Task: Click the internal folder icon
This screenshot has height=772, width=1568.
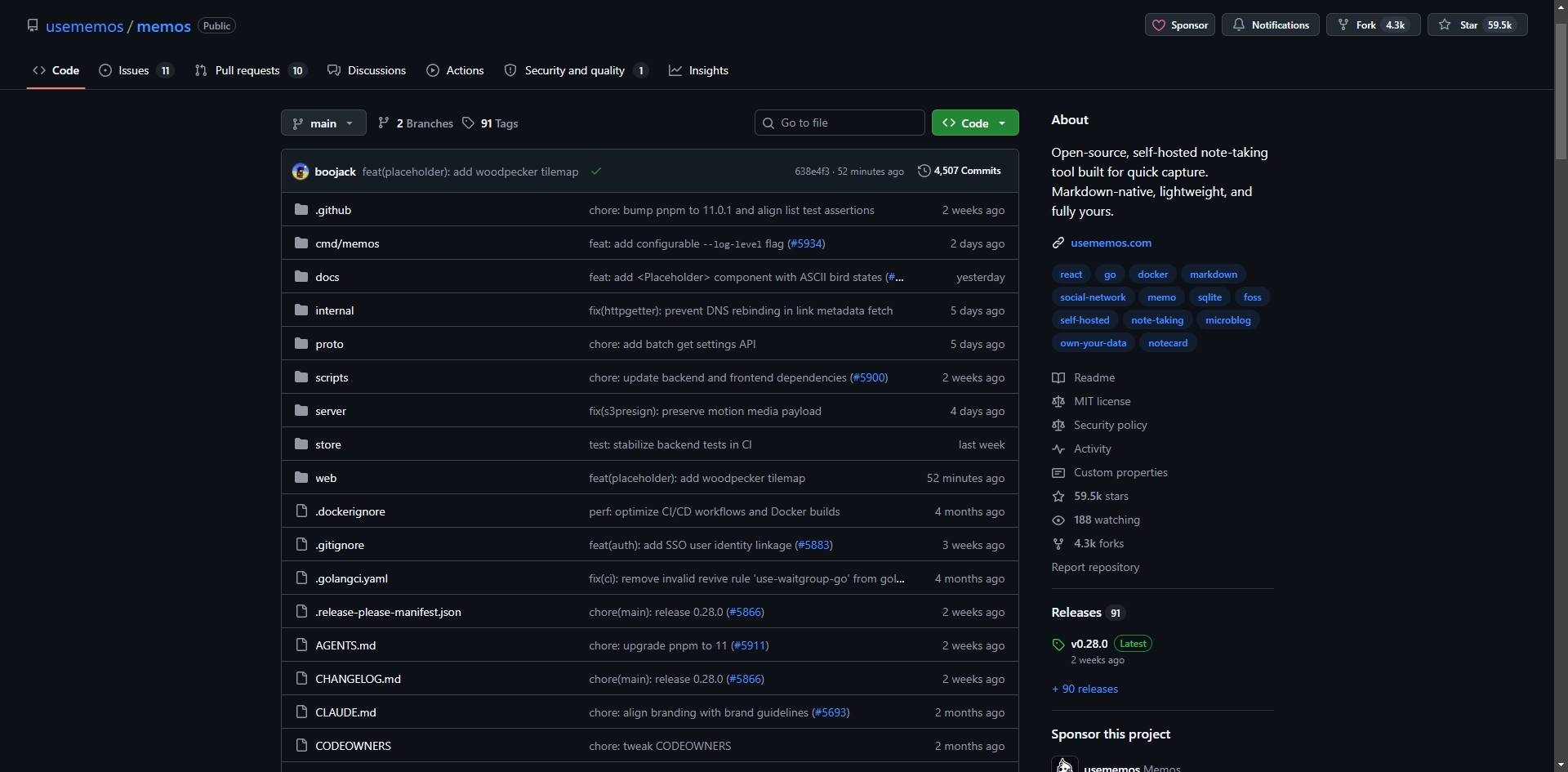Action: point(301,310)
